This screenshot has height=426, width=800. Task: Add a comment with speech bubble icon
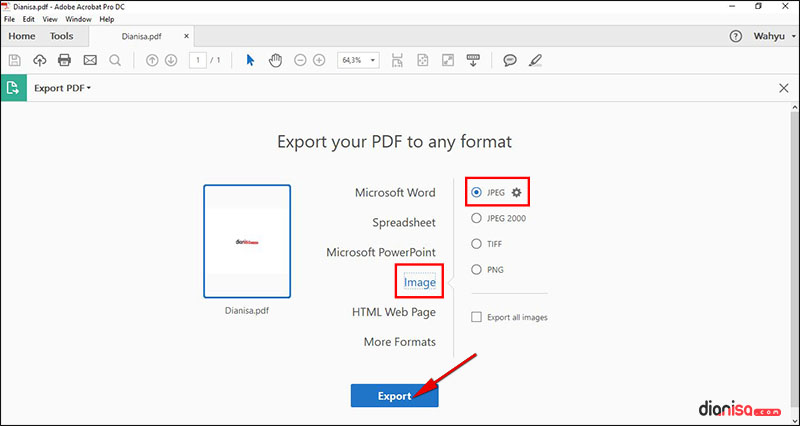point(510,60)
